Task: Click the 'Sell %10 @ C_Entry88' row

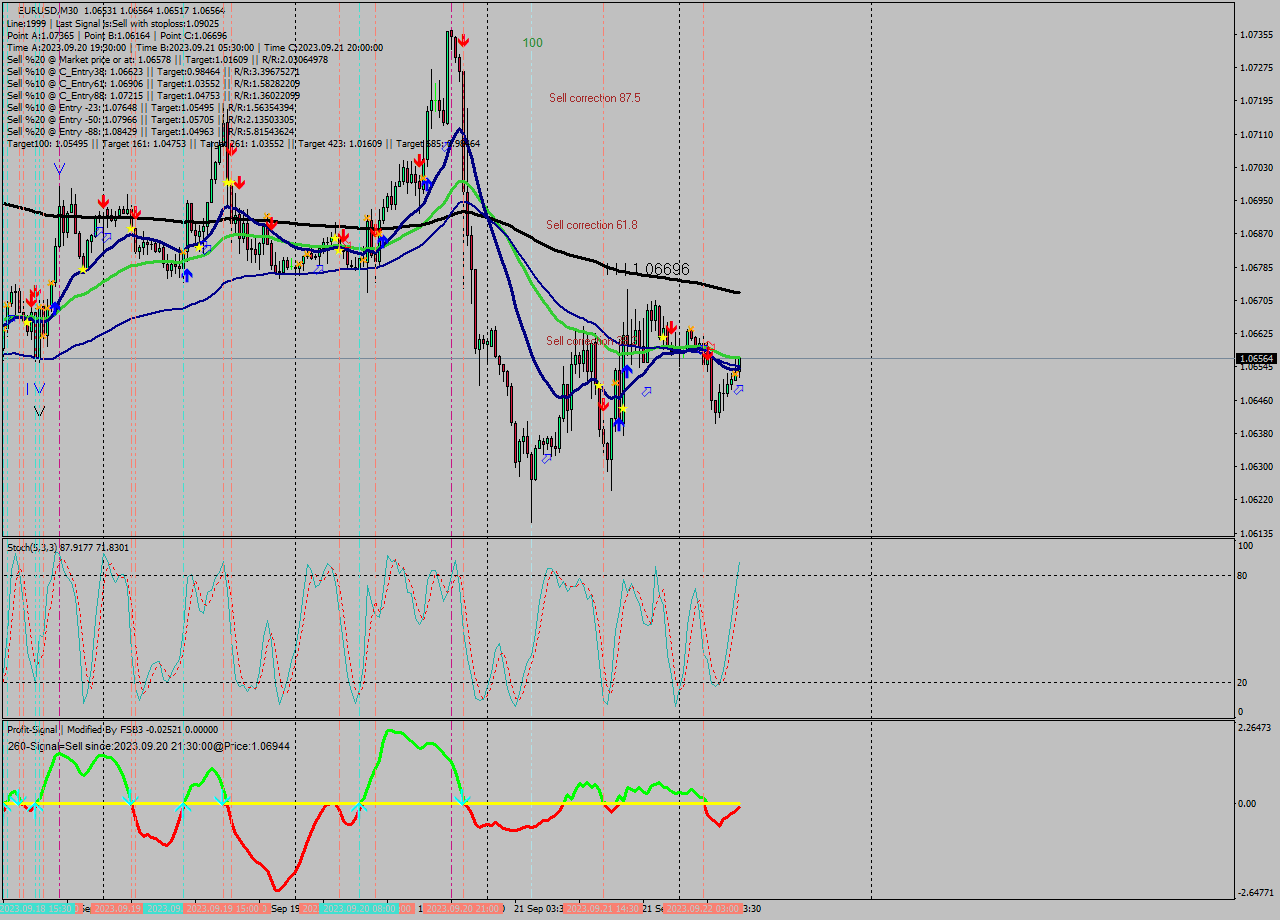Action: (x=153, y=95)
